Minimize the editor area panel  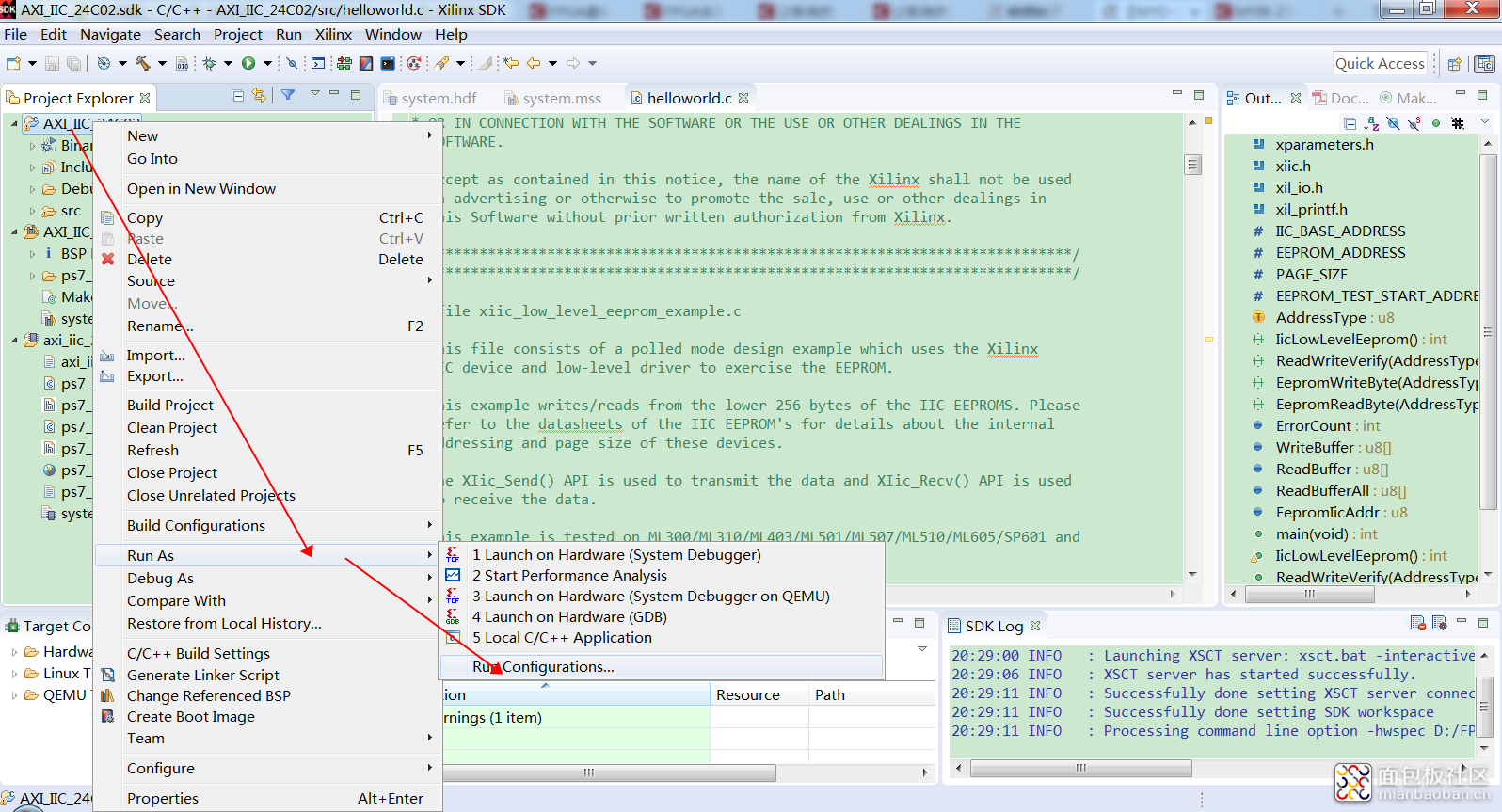(x=1176, y=94)
